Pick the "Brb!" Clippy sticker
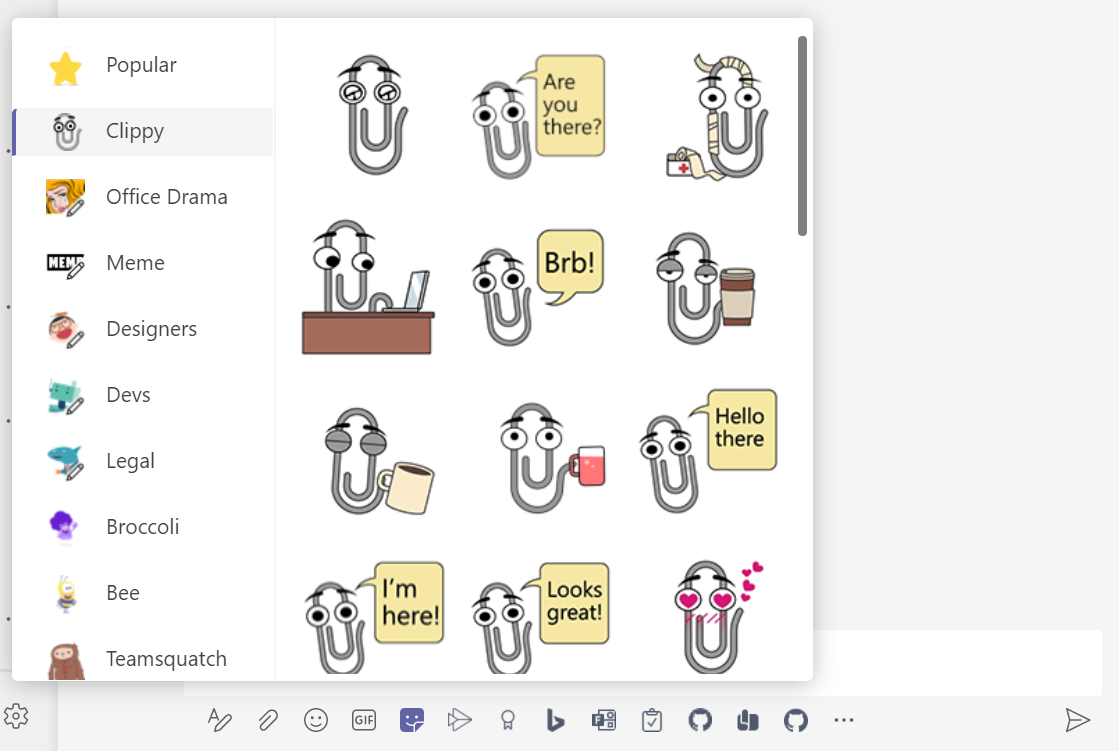 (x=539, y=286)
